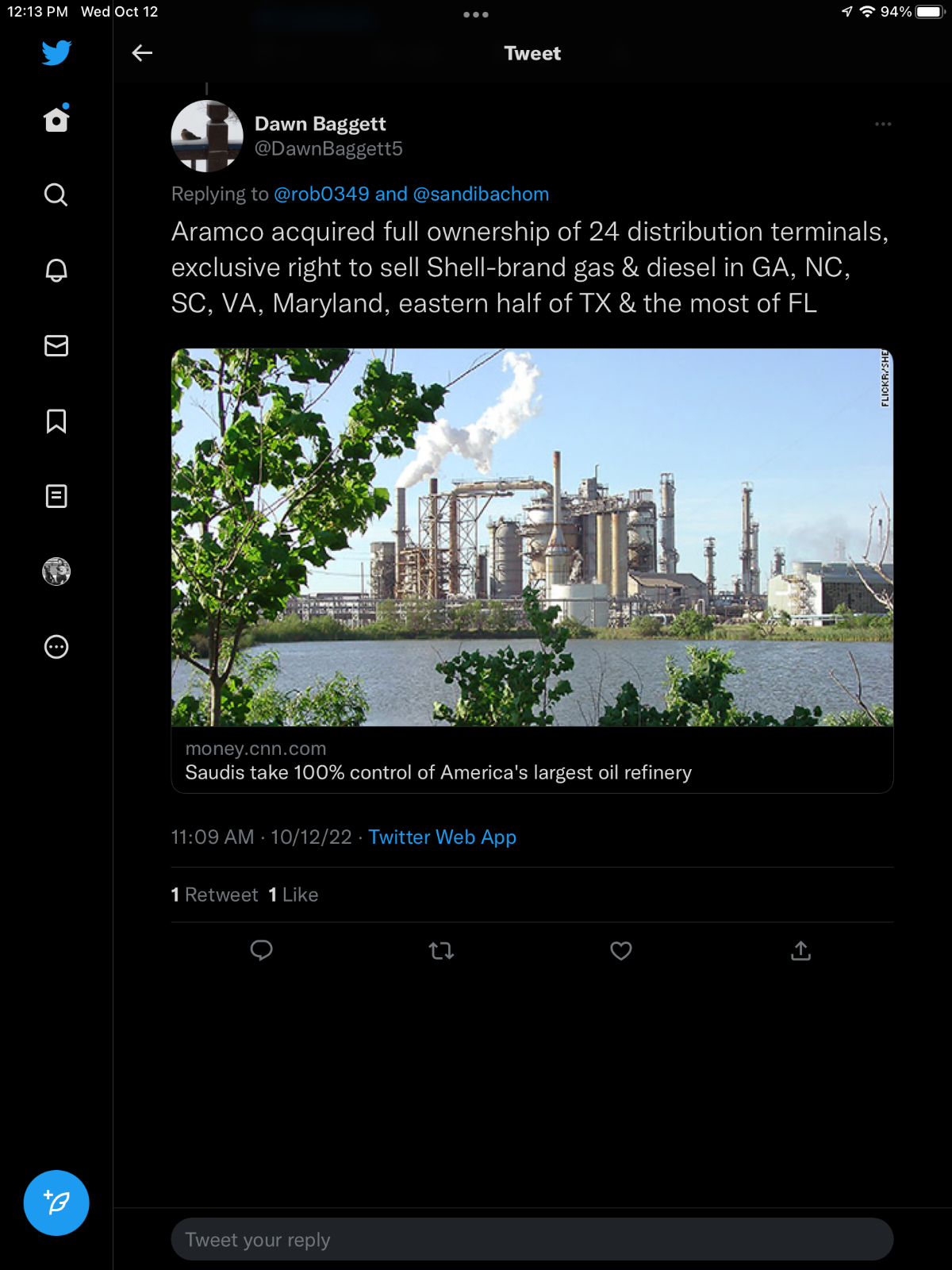
Task: Open the sidebar More circle menu
Action: click(56, 647)
